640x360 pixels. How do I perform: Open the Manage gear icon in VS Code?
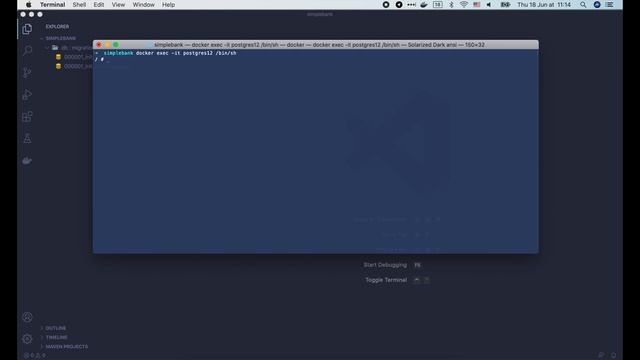pos(27,339)
